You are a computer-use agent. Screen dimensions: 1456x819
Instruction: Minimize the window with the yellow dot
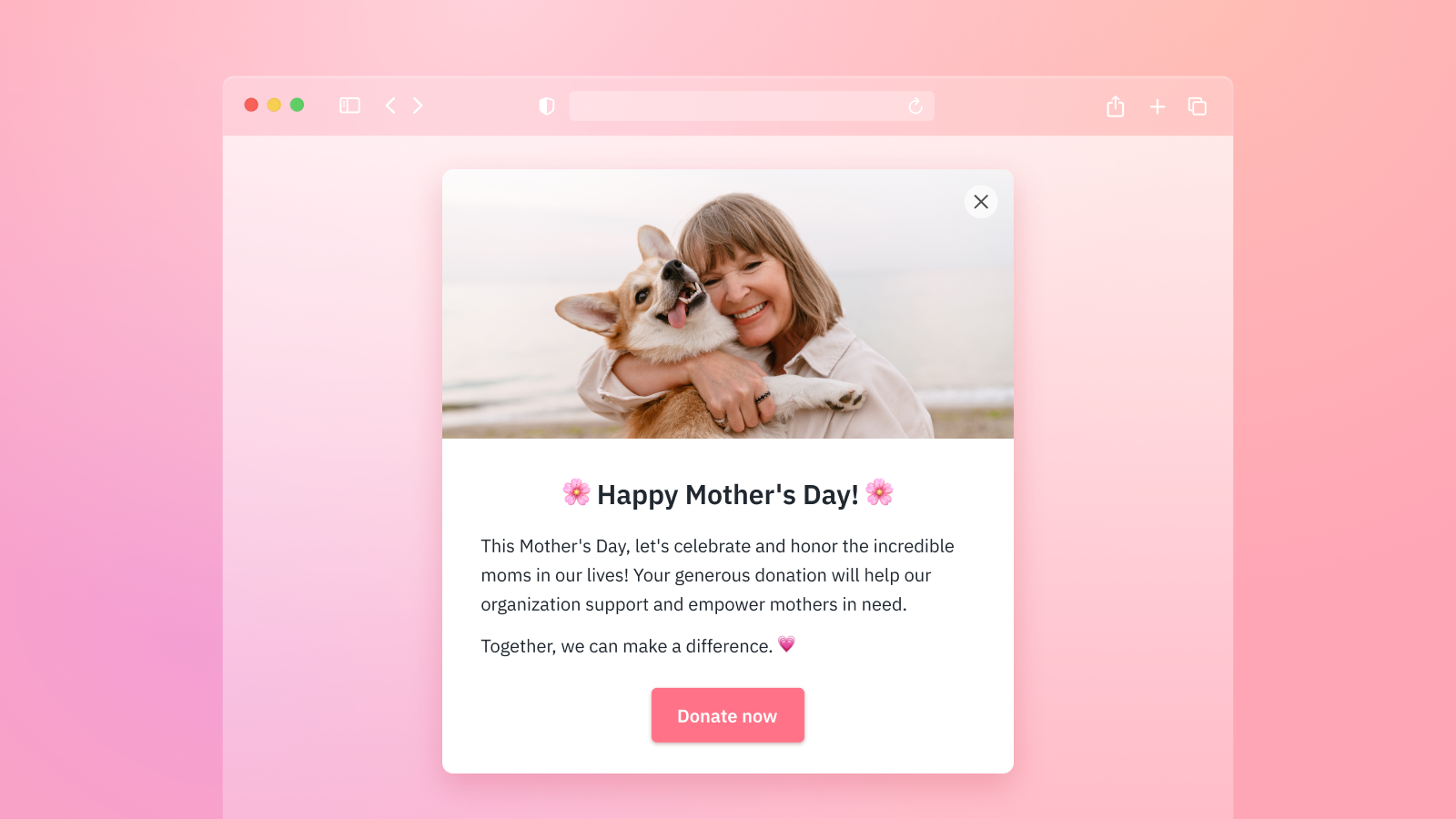point(274,105)
